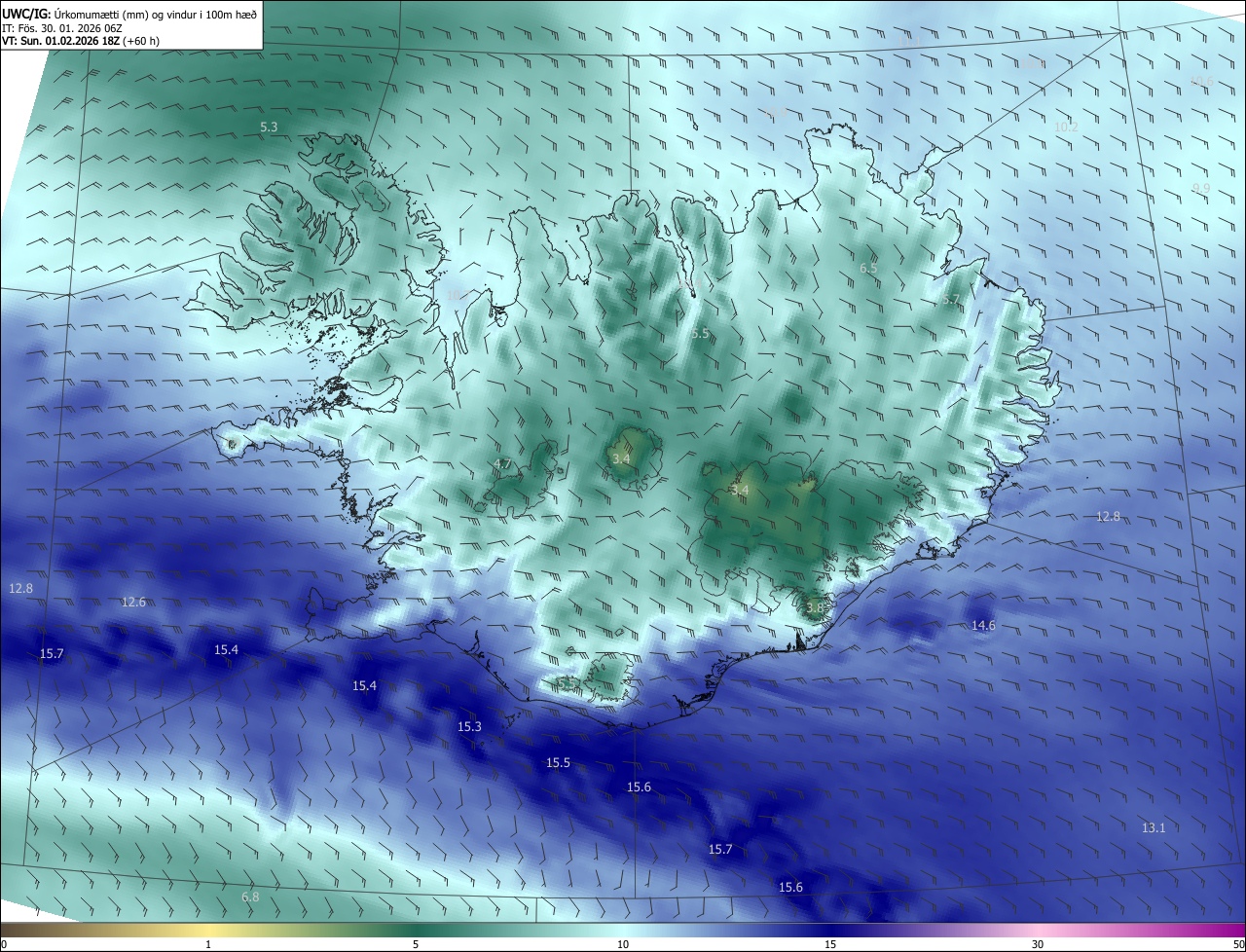The width and height of the screenshot is (1246, 952).
Task: Click the '6.8' value near the colorbar
Action: pyautogui.click(x=250, y=897)
